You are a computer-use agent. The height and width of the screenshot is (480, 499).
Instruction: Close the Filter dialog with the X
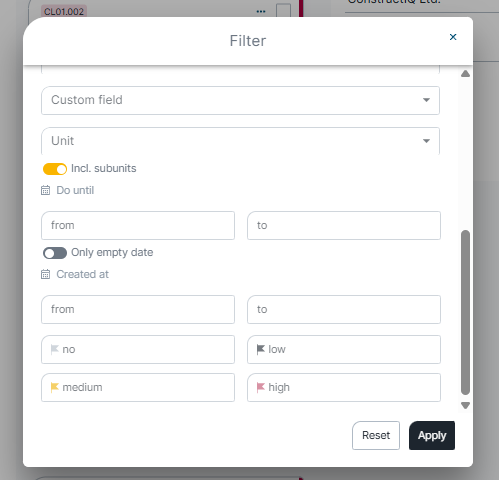[453, 37]
